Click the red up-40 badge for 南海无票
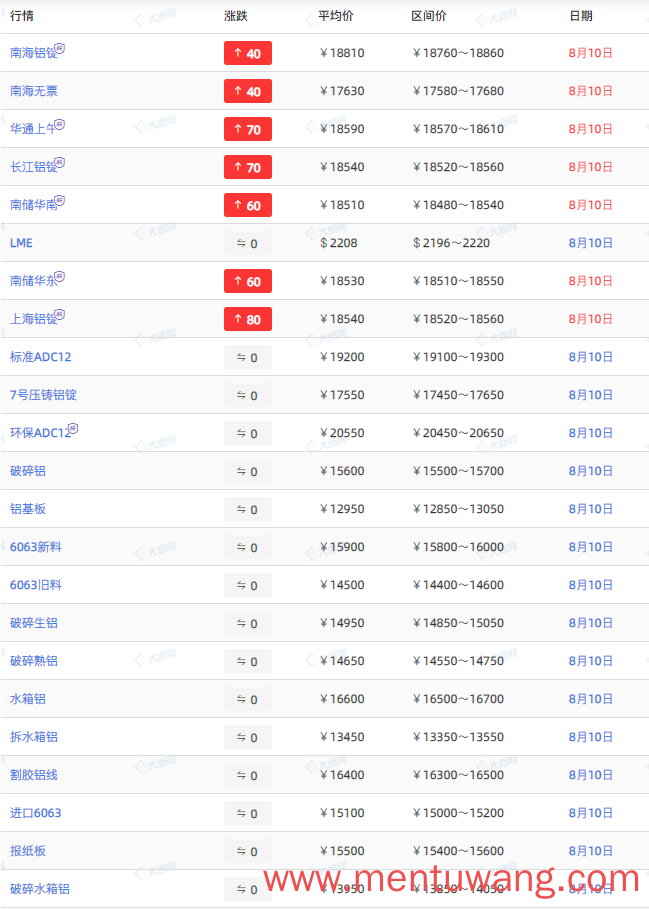Viewport: 649px width, 909px height. [x=248, y=91]
